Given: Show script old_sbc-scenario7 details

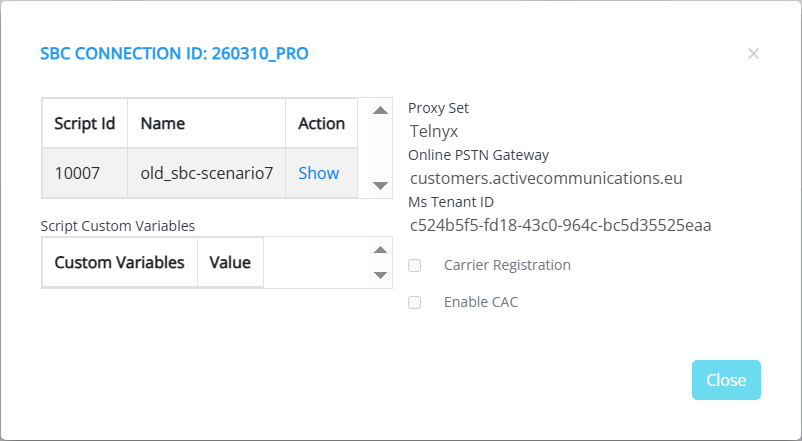Looking at the screenshot, I should pyautogui.click(x=319, y=173).
